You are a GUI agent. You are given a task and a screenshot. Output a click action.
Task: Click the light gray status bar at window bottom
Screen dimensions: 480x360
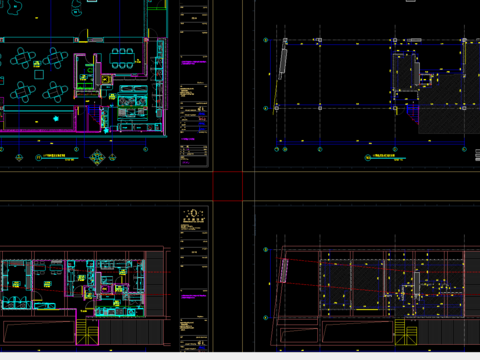point(240,356)
